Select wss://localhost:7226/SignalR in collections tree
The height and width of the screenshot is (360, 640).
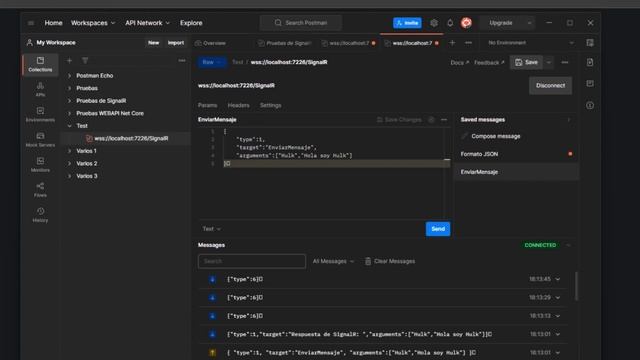pos(131,138)
